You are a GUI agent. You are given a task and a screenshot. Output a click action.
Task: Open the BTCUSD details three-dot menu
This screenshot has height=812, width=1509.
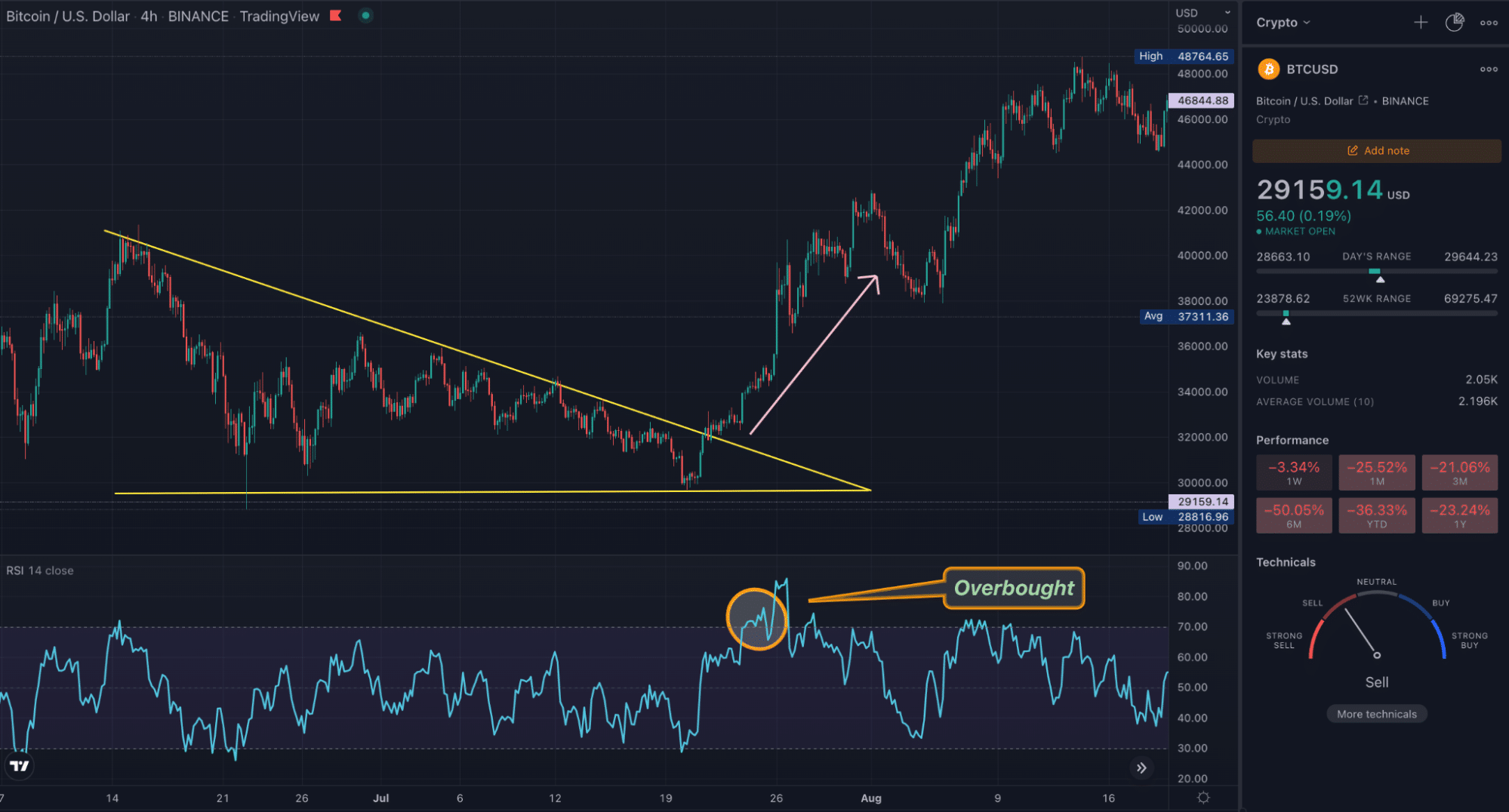point(1489,69)
